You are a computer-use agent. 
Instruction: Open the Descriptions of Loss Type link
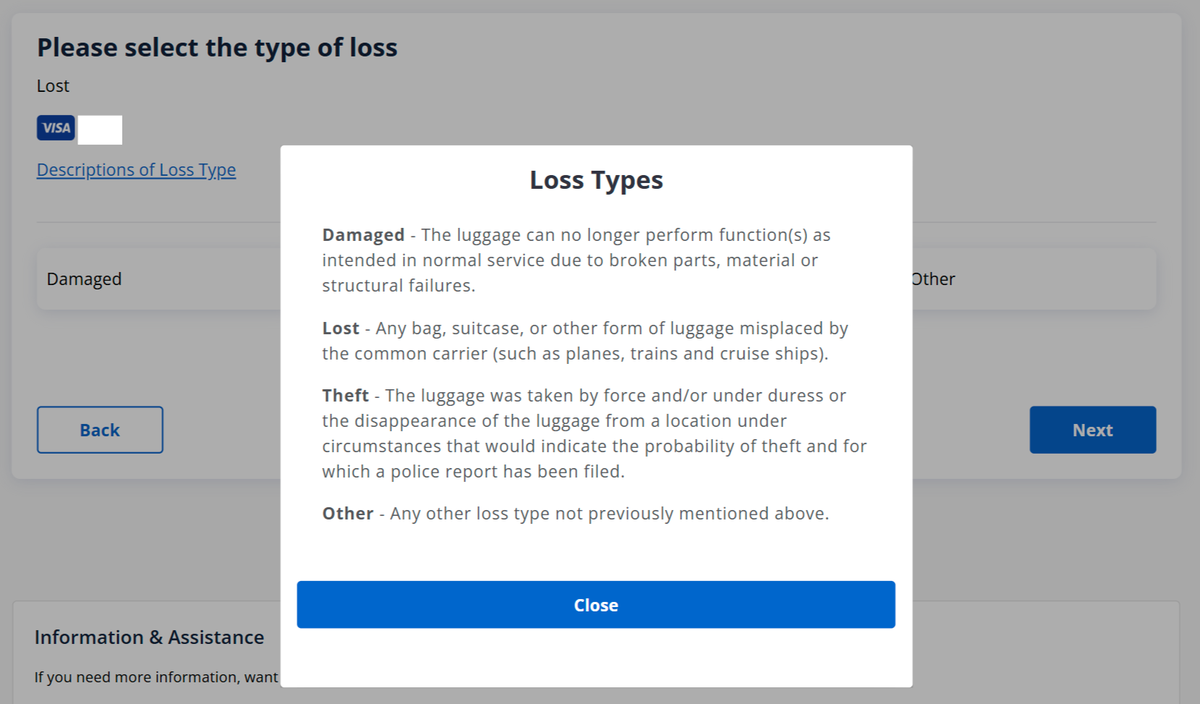click(136, 170)
